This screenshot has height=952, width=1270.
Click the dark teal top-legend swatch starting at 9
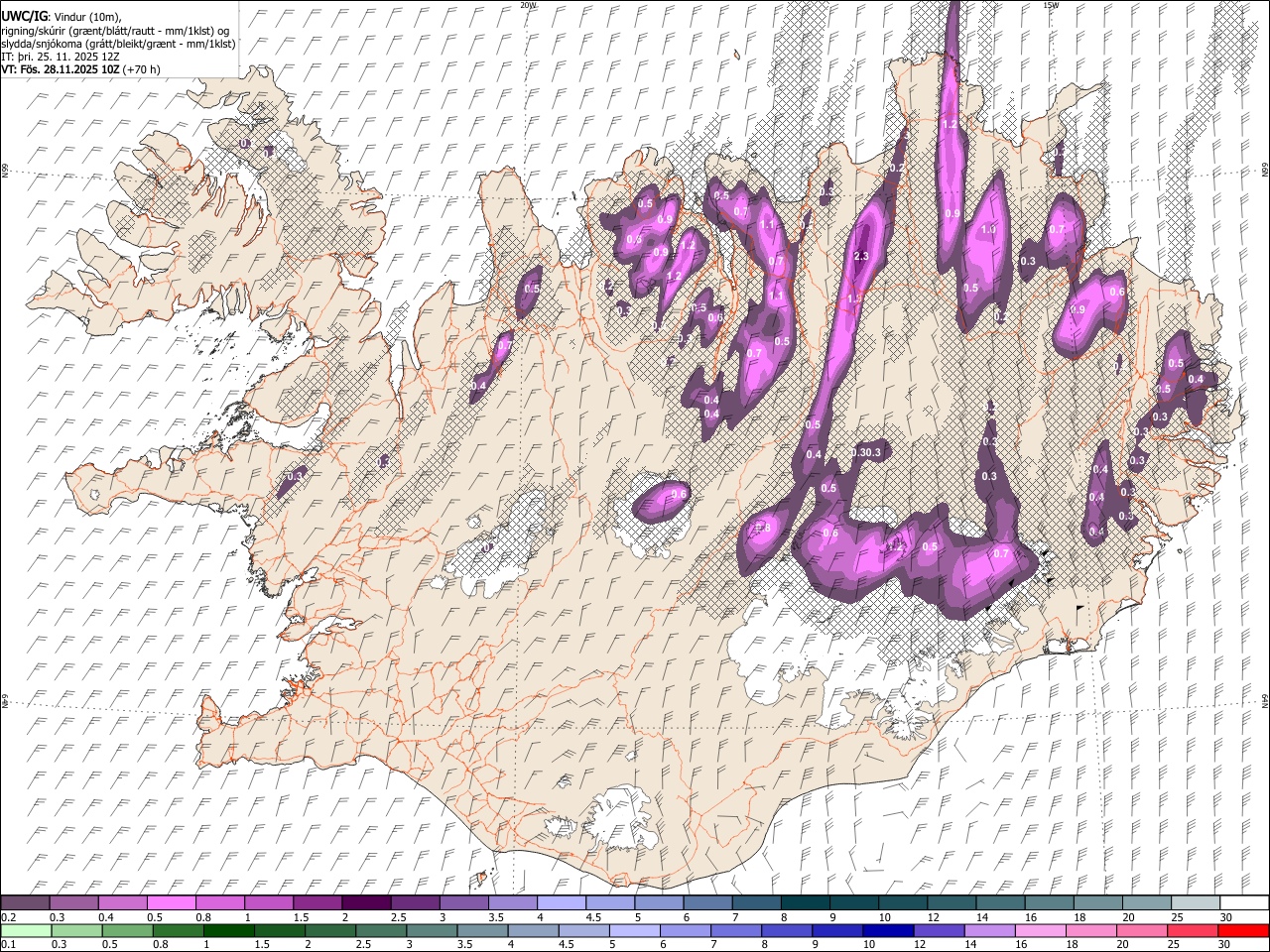point(852,902)
